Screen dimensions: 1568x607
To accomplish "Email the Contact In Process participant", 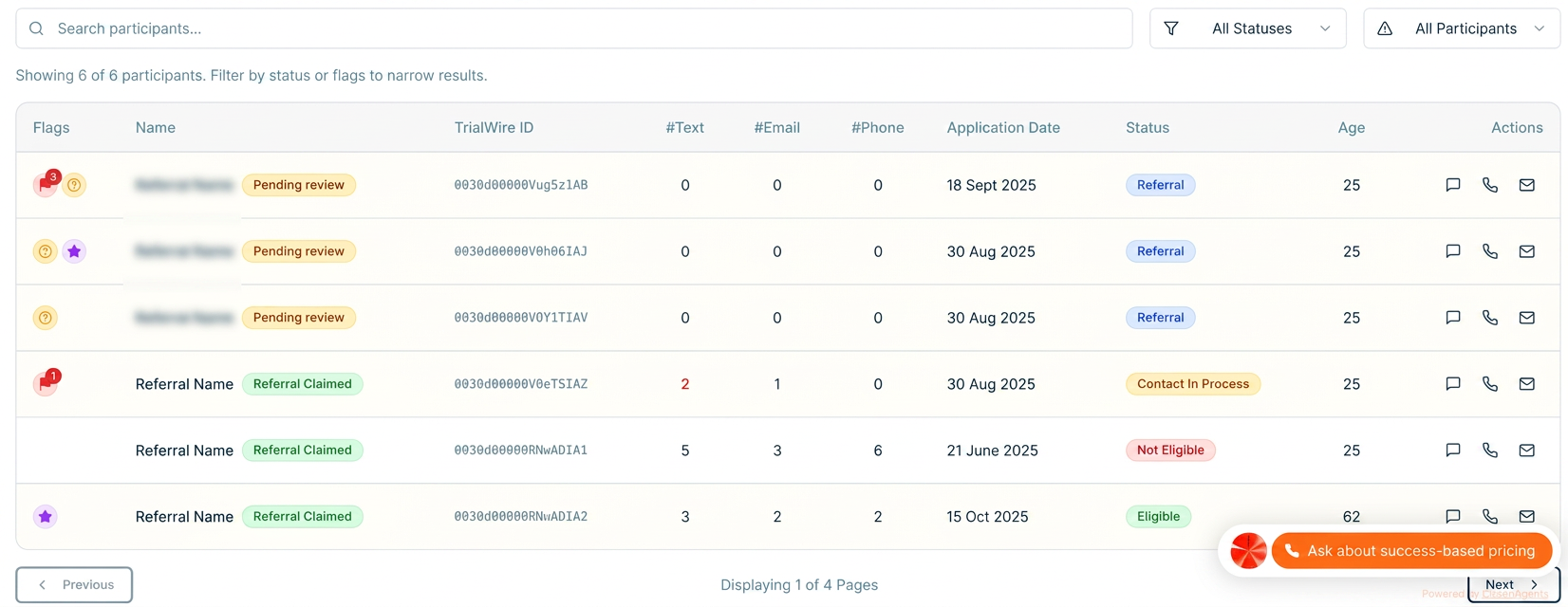I will tap(1526, 384).
